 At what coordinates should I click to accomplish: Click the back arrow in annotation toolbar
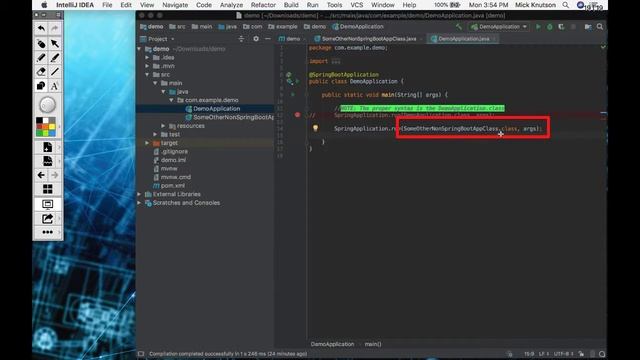[x=41, y=175]
